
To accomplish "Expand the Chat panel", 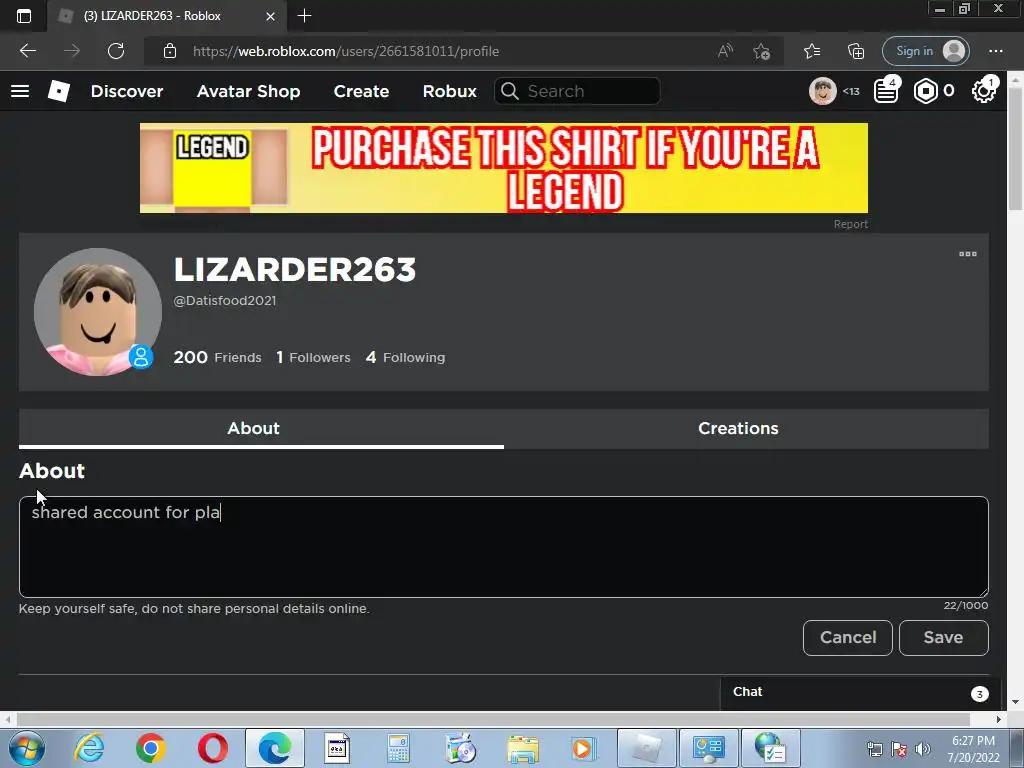I will [859, 692].
